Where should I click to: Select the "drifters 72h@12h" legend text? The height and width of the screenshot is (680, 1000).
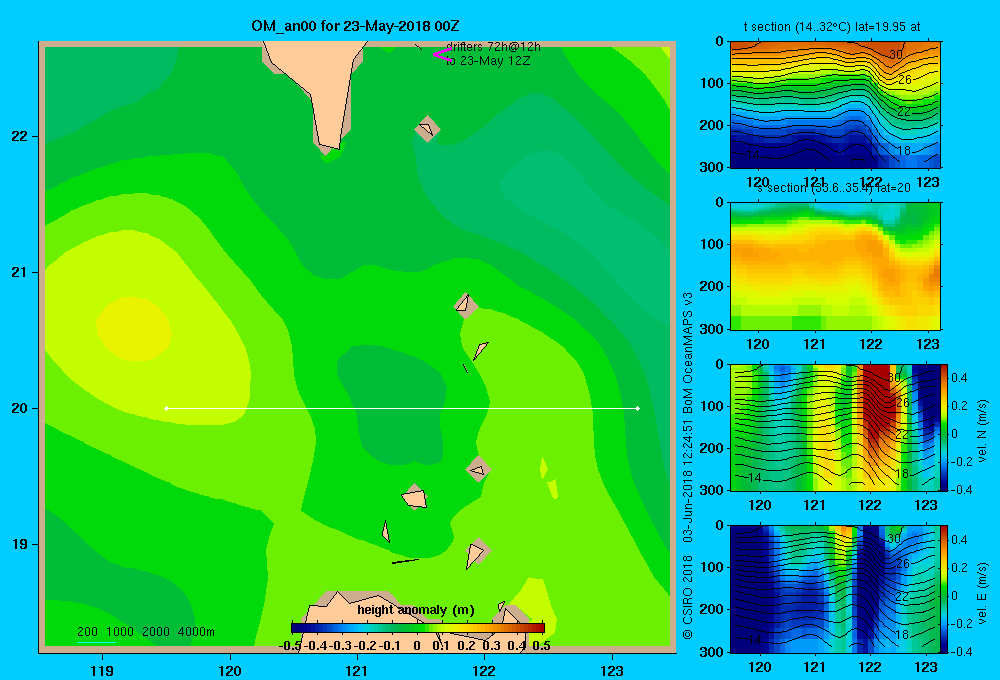tap(493, 47)
